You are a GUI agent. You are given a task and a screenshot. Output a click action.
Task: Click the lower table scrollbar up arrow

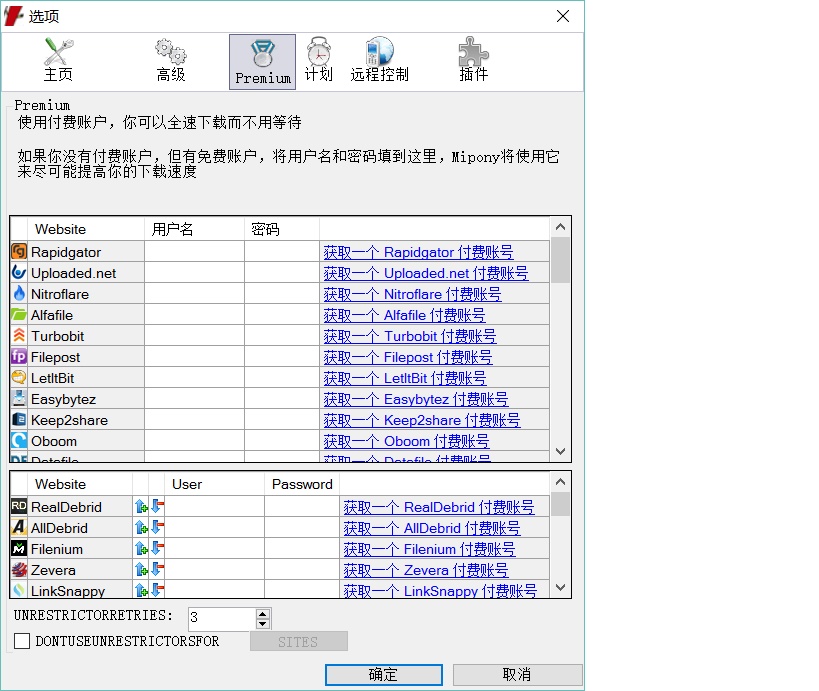pyautogui.click(x=560, y=482)
